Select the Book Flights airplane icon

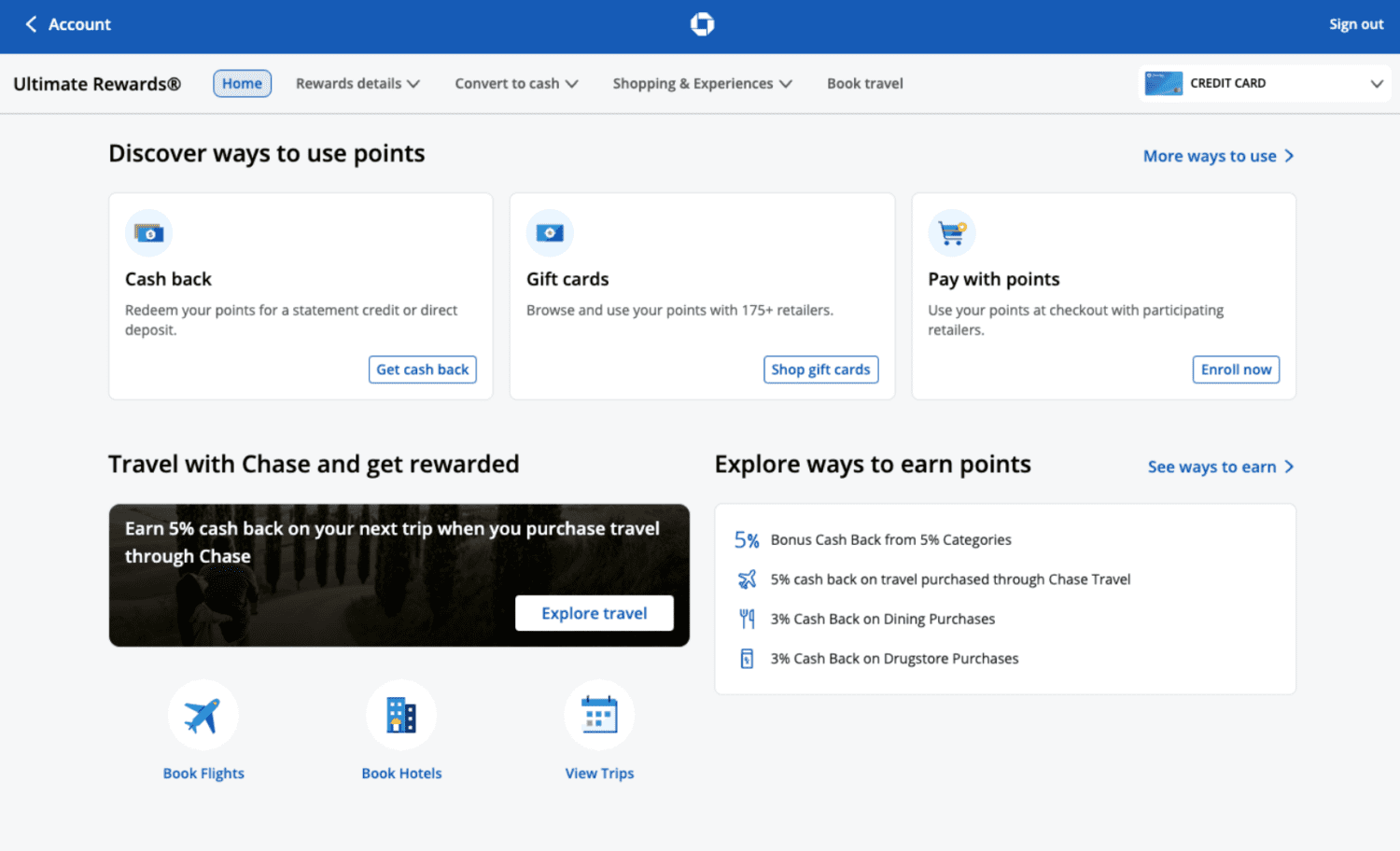[203, 714]
